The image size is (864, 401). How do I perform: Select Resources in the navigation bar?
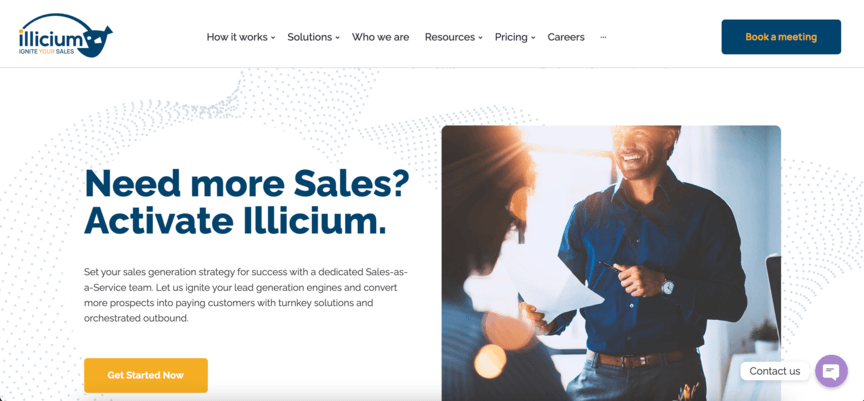pyautogui.click(x=450, y=37)
